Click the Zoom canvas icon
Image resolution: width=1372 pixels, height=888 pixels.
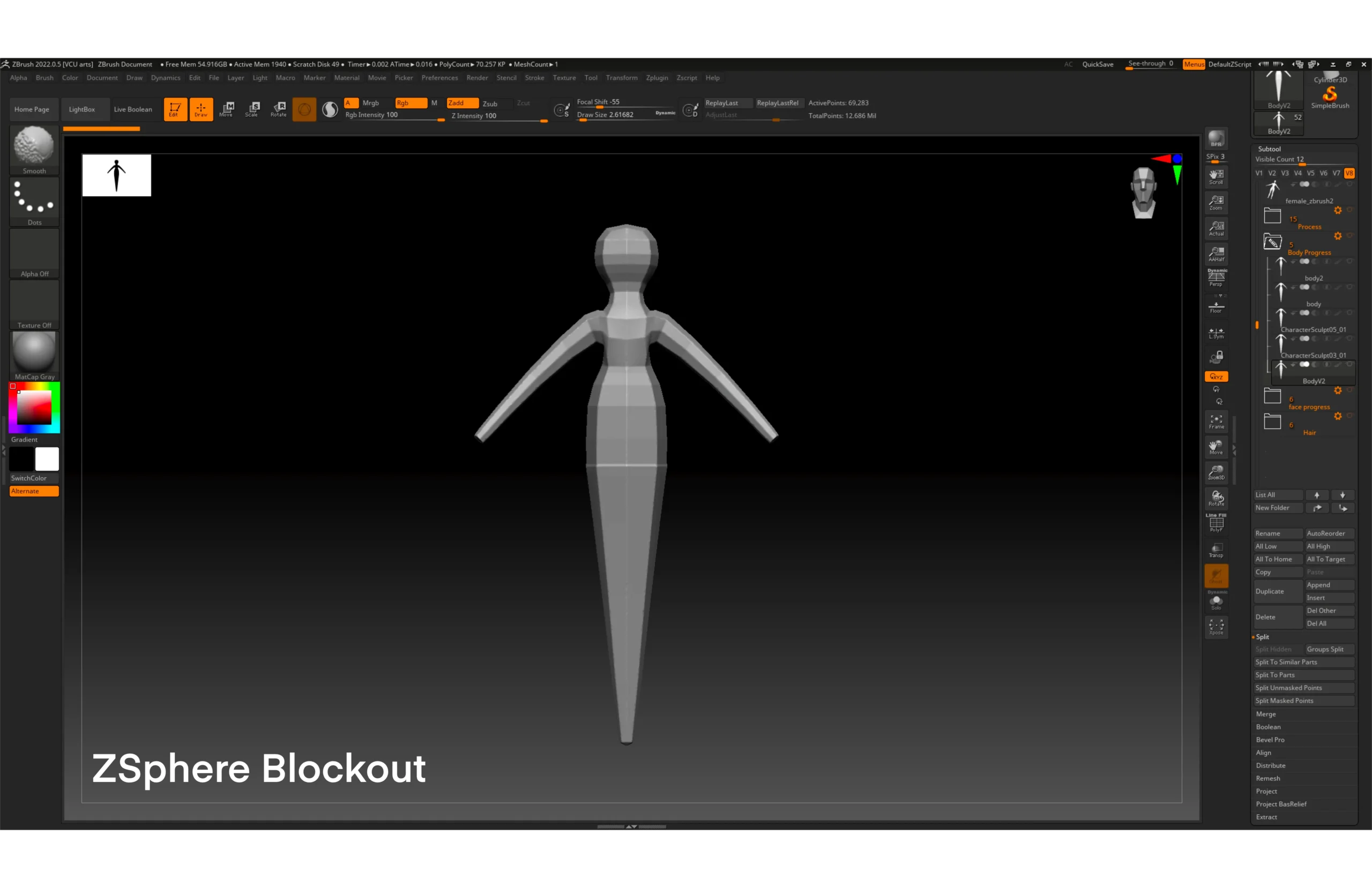pyautogui.click(x=1216, y=202)
